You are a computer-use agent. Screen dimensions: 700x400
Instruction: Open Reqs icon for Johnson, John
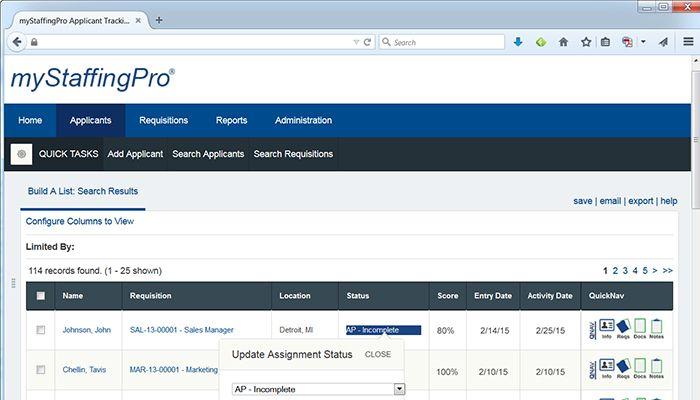click(623, 329)
